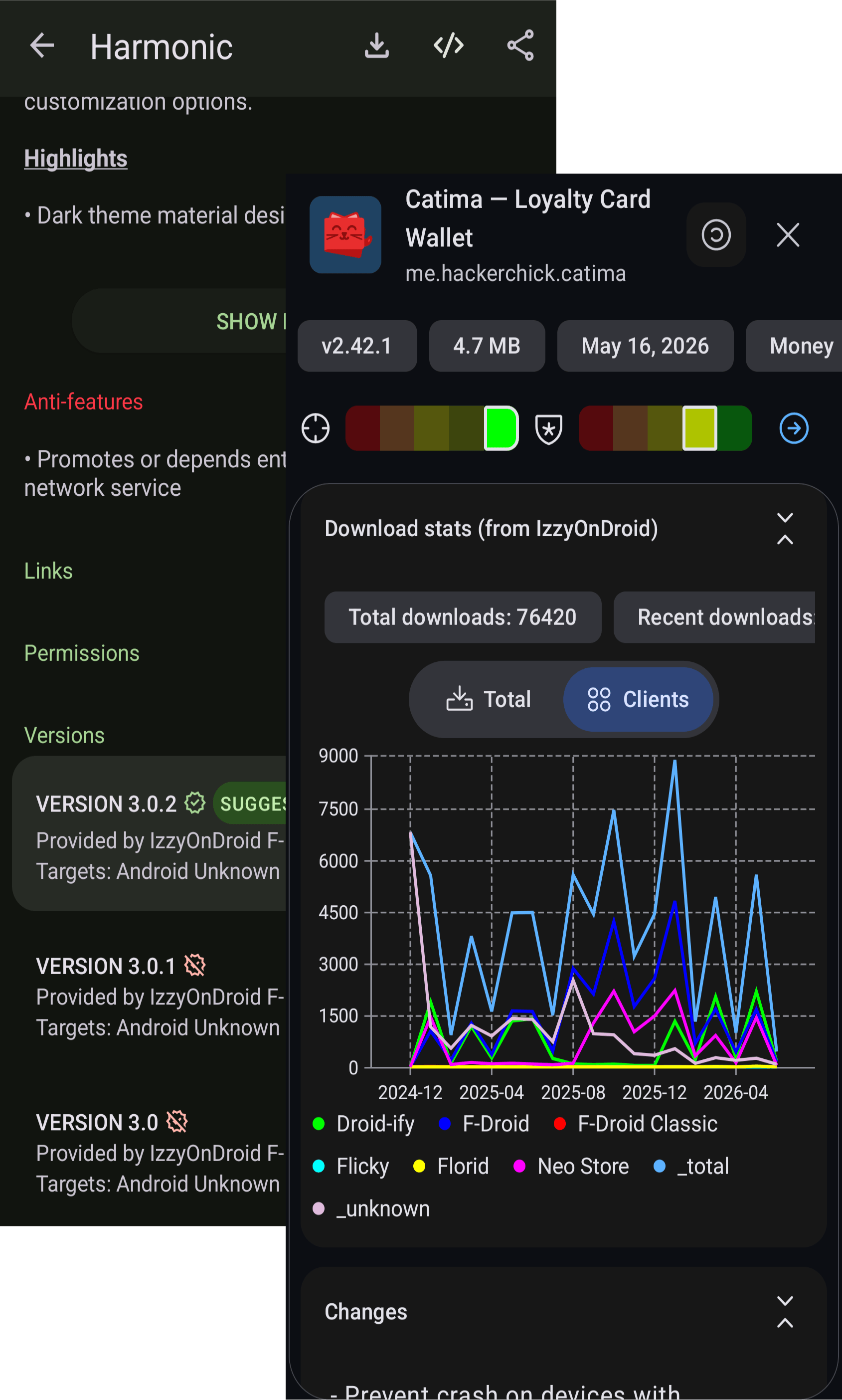Click the me.hackerchick.catima package name

(515, 273)
